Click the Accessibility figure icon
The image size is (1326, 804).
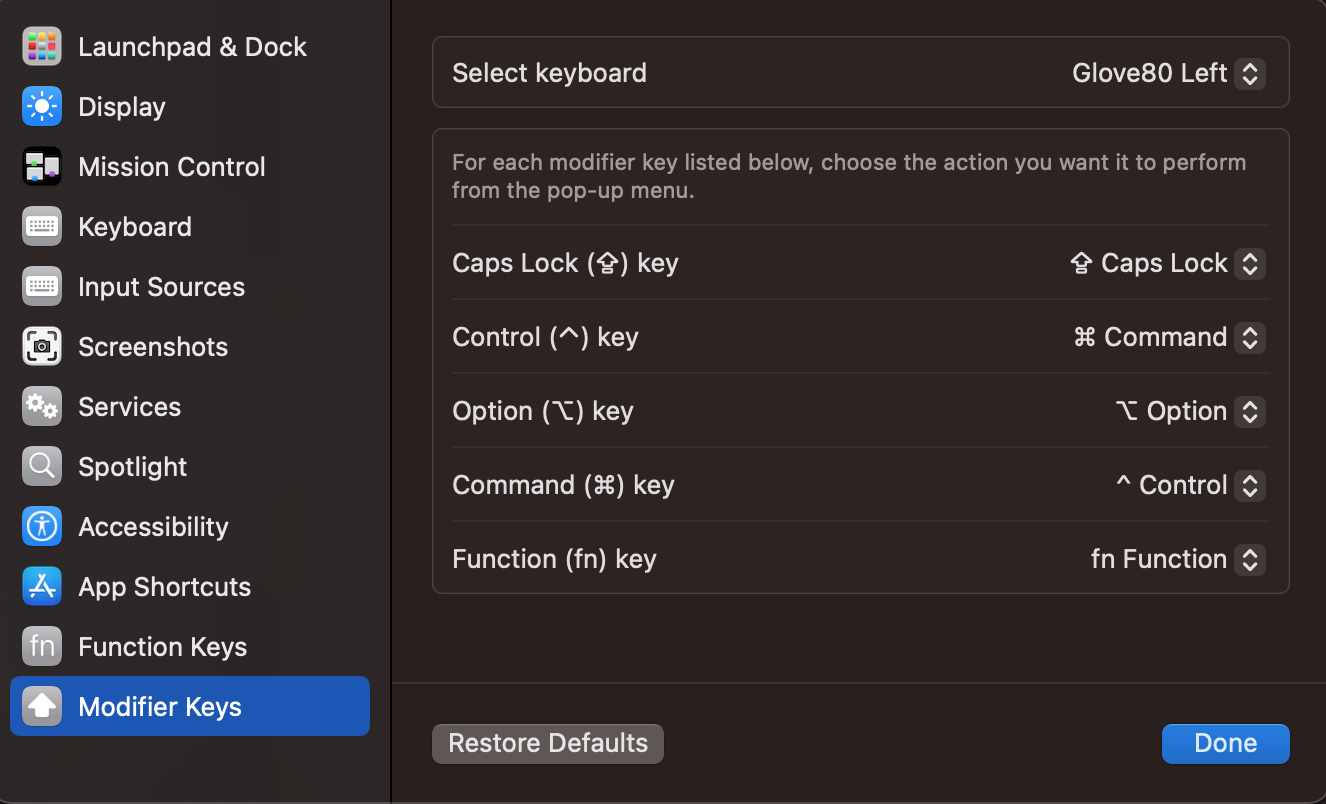tap(42, 527)
